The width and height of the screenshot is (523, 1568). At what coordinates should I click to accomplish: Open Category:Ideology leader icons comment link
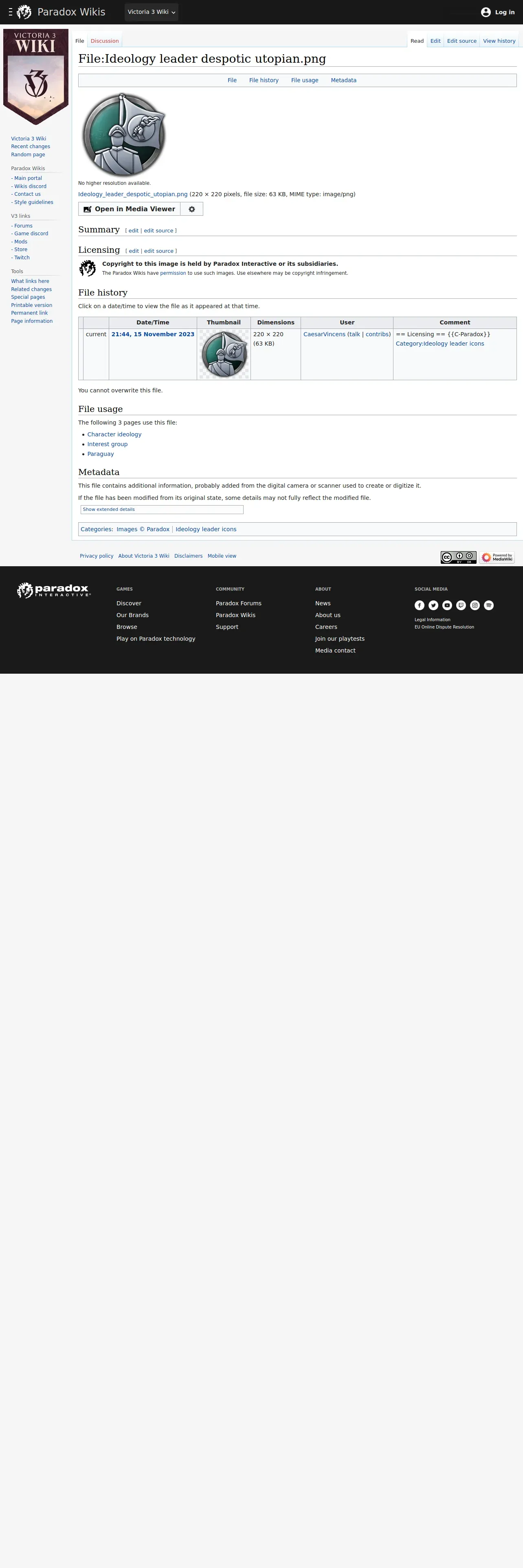click(440, 344)
